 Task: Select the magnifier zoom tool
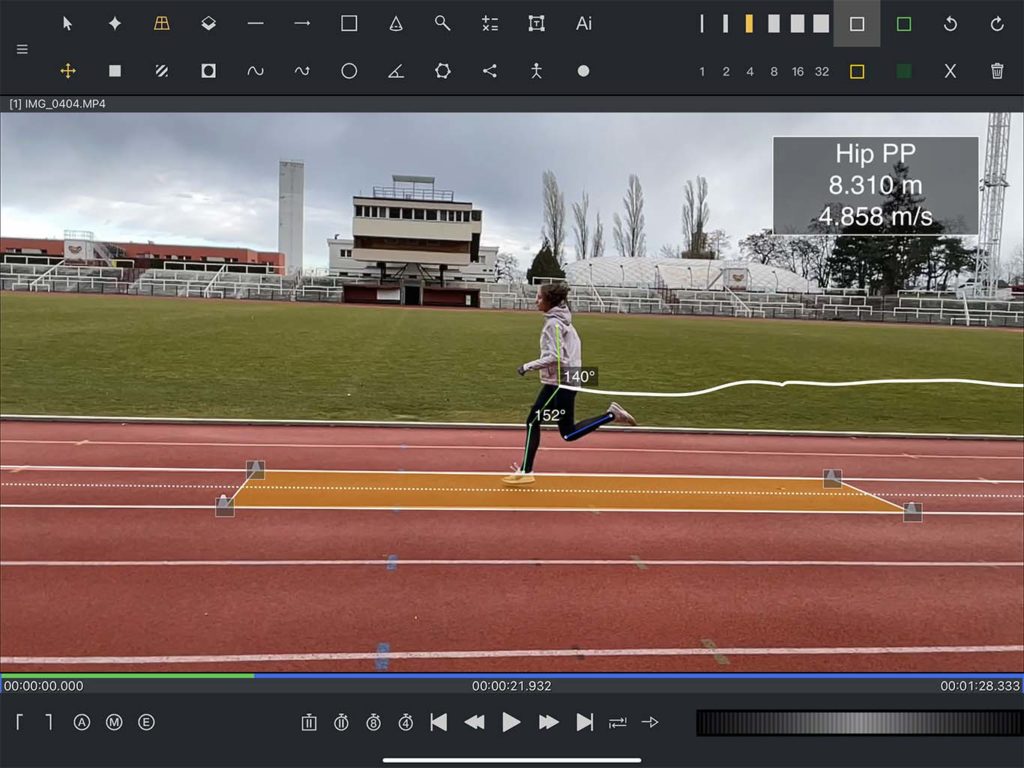(x=442, y=22)
